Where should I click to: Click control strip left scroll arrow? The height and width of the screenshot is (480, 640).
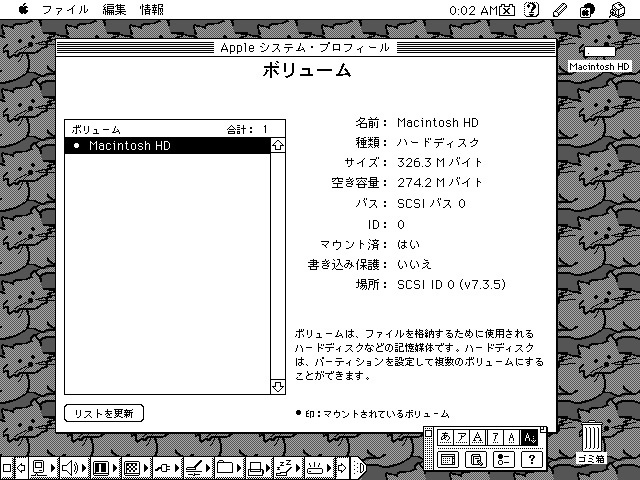coord(21,468)
